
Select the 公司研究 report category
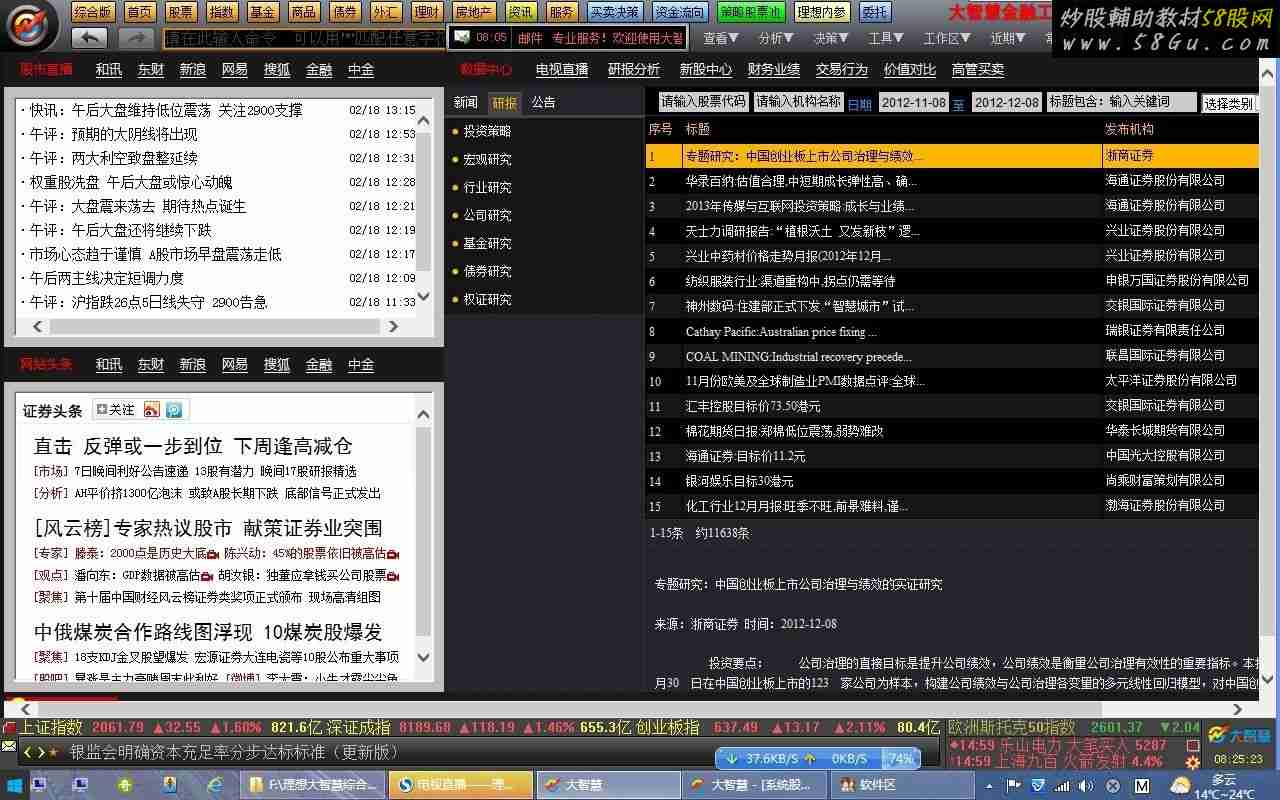(x=486, y=215)
